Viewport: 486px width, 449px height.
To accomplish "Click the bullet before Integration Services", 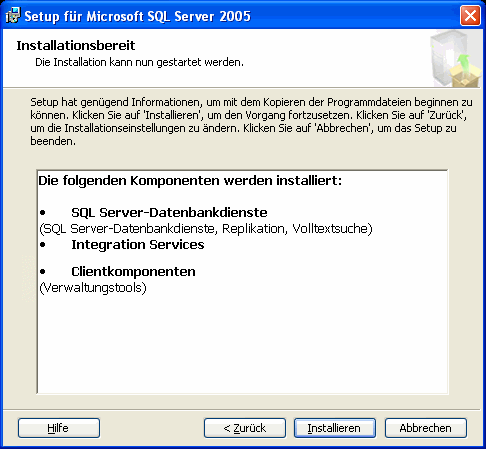I will (42, 245).
